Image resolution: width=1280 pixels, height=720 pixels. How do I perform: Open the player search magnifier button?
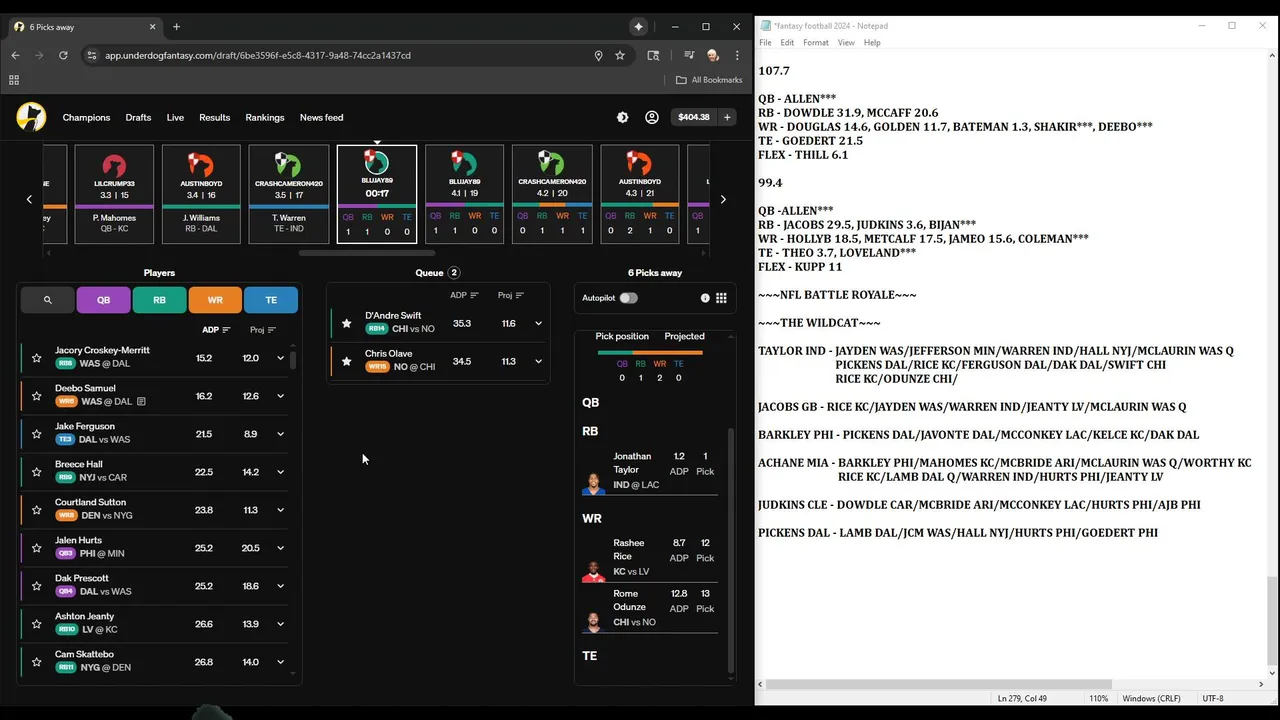[x=47, y=300]
